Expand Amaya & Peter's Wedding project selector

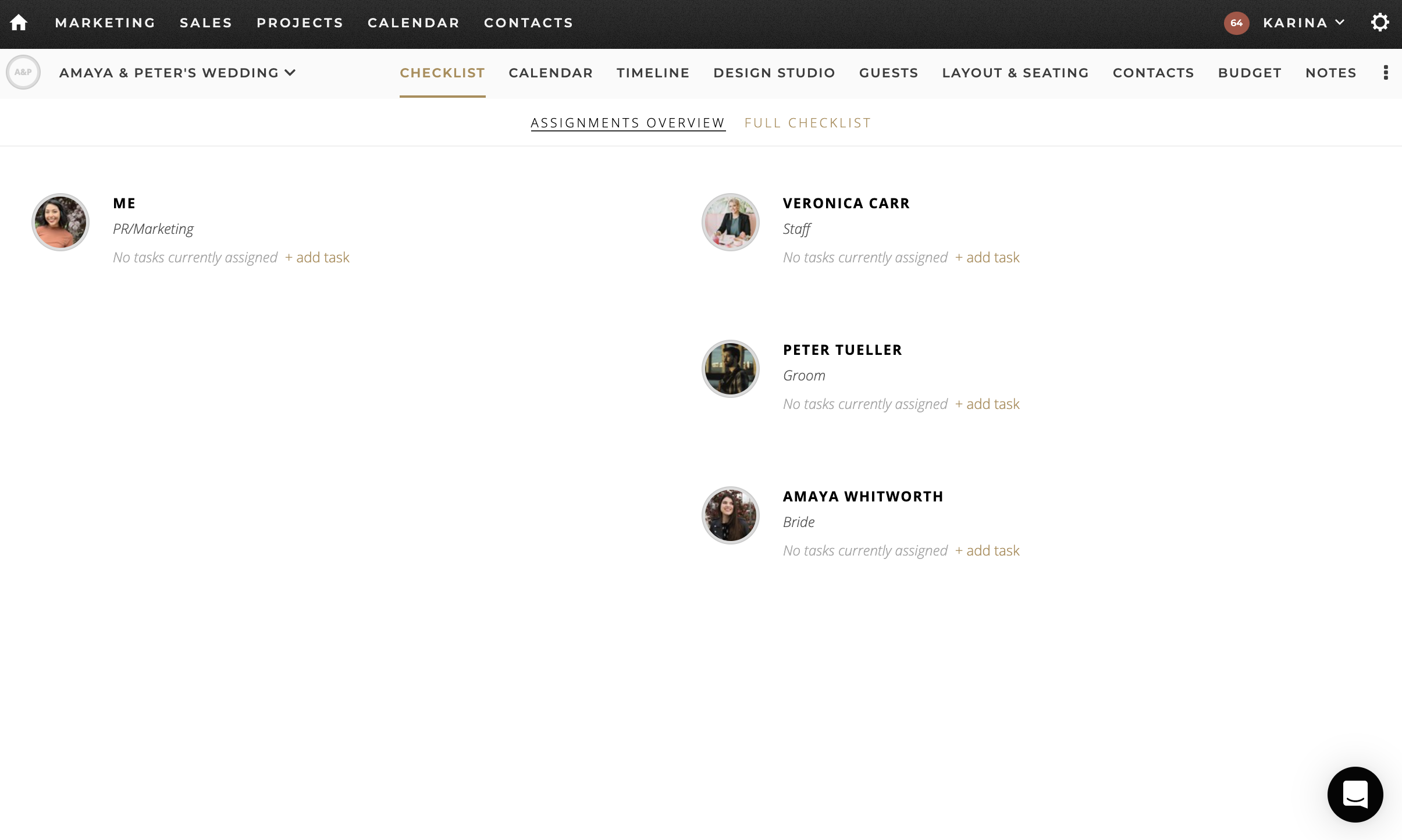coord(177,73)
